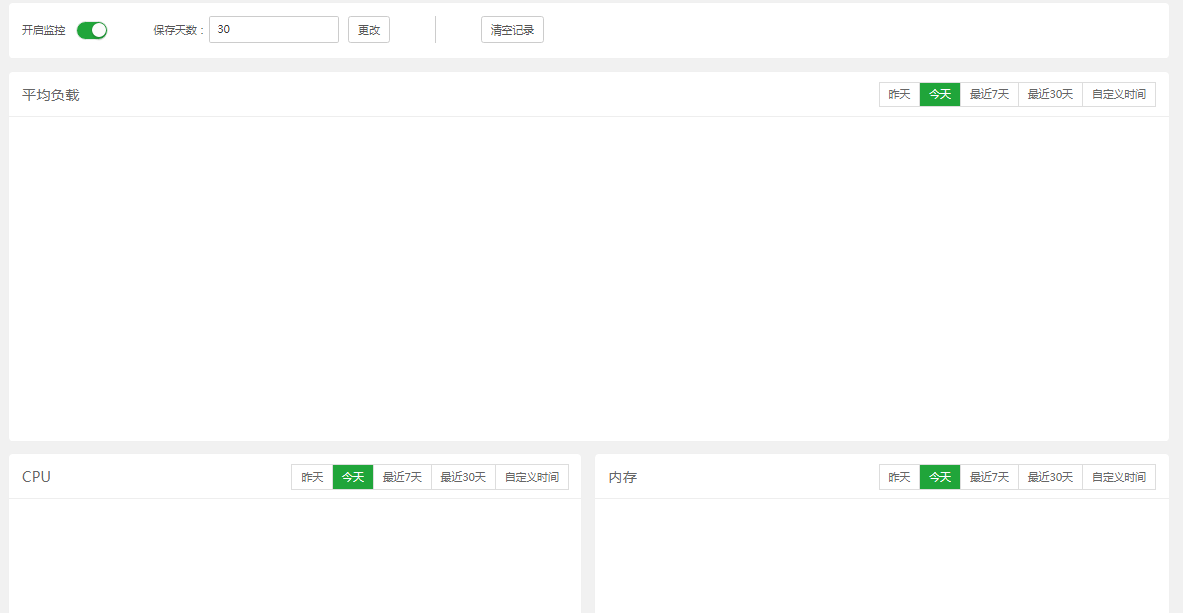Click inside the 保存天数 input field
The width and height of the screenshot is (1183, 613).
tap(273, 29)
